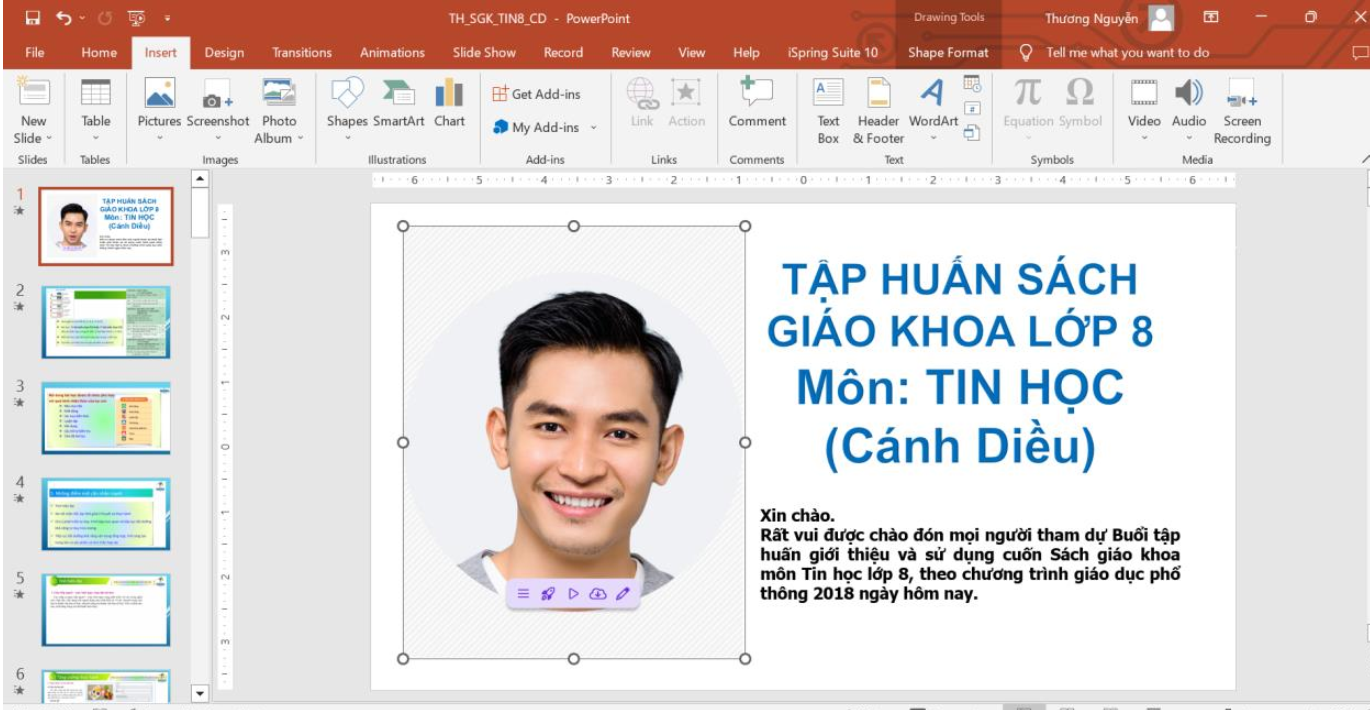This screenshot has height=710, width=1370.
Task: Expand the My Add-ins dropdown arrow
Action: point(593,128)
